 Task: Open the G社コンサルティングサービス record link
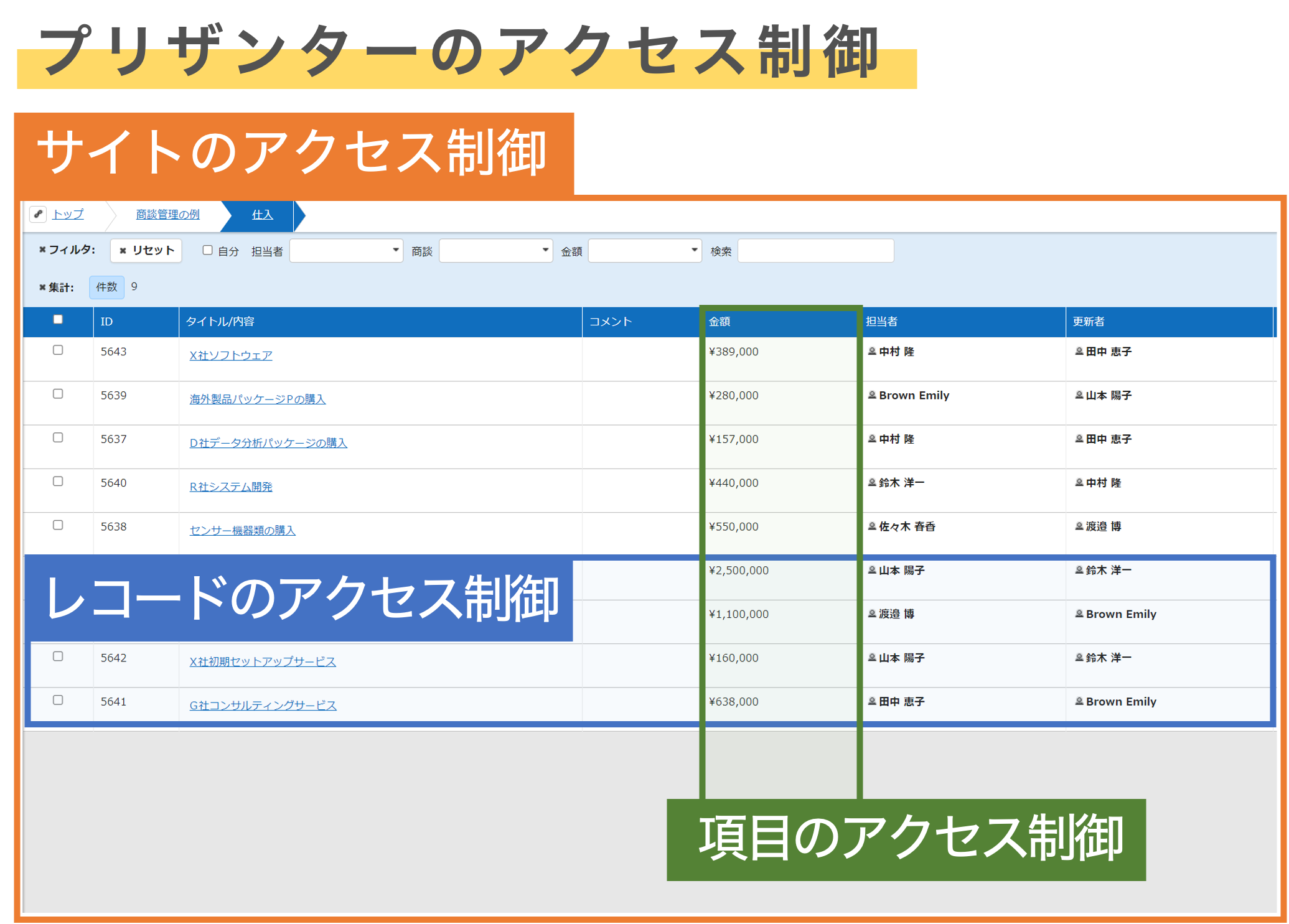click(x=263, y=705)
